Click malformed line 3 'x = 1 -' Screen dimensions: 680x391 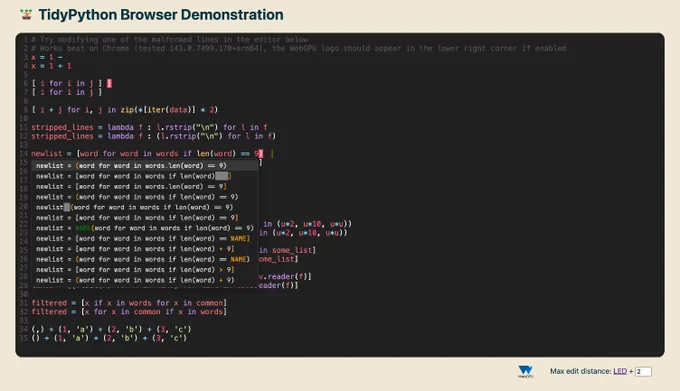click(x=47, y=57)
